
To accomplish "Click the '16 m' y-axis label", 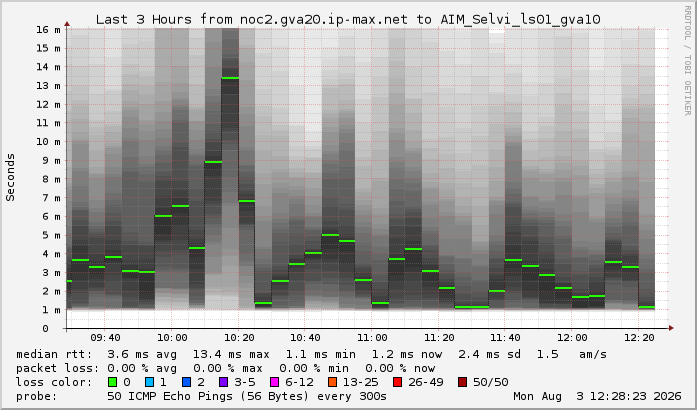I will coord(48,30).
